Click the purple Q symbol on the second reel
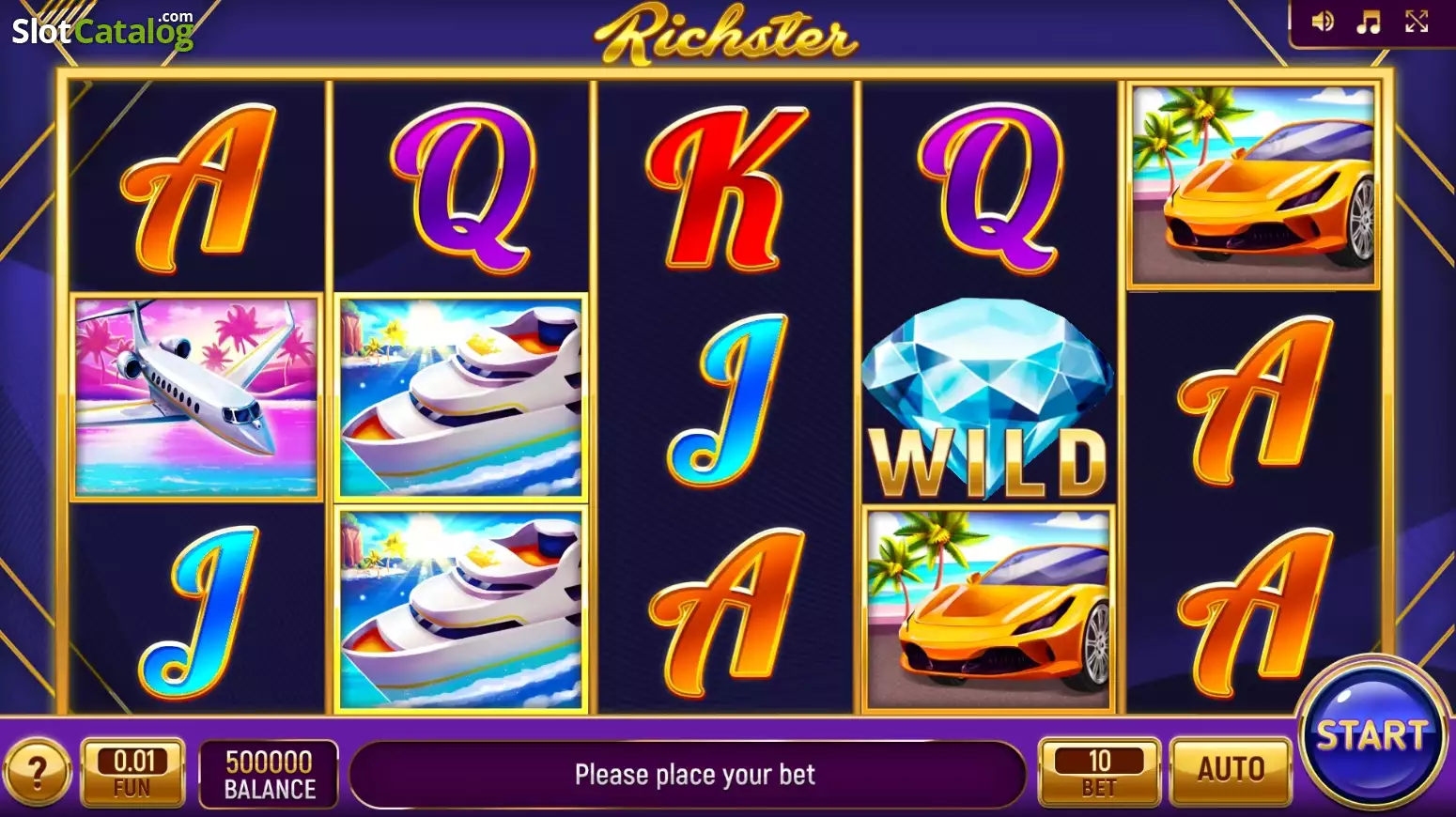Image resolution: width=1456 pixels, height=817 pixels. pyautogui.click(x=462, y=187)
